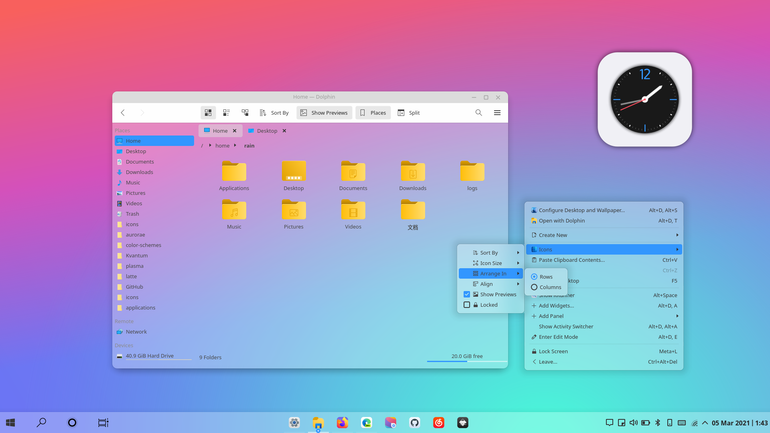This screenshot has height=433, width=770.
Task: Switch Dolphin to icons view mode
Action: click(x=208, y=113)
